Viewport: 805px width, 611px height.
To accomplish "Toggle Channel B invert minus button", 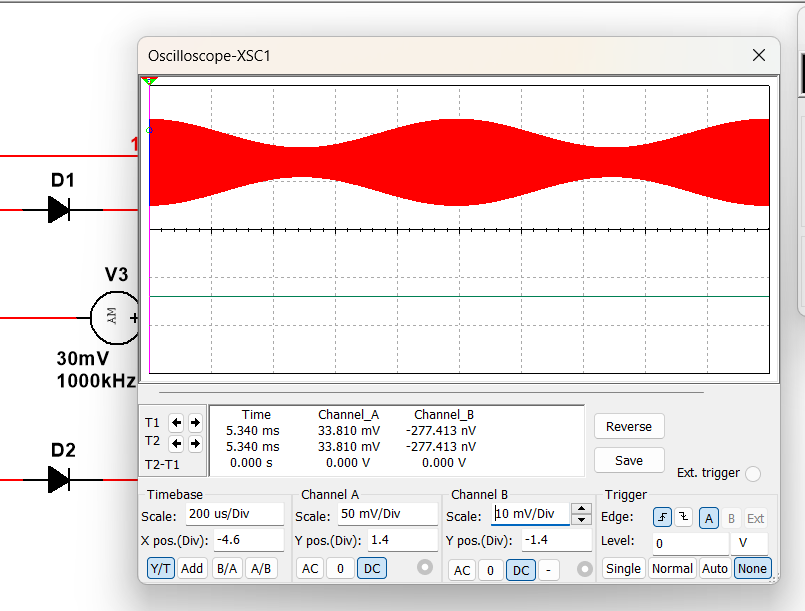I will point(548,570).
